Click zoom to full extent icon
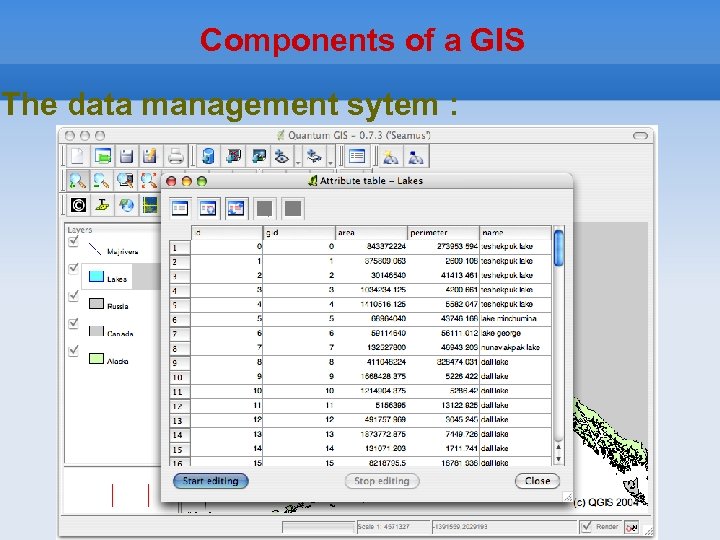The image size is (720, 540). point(149,180)
